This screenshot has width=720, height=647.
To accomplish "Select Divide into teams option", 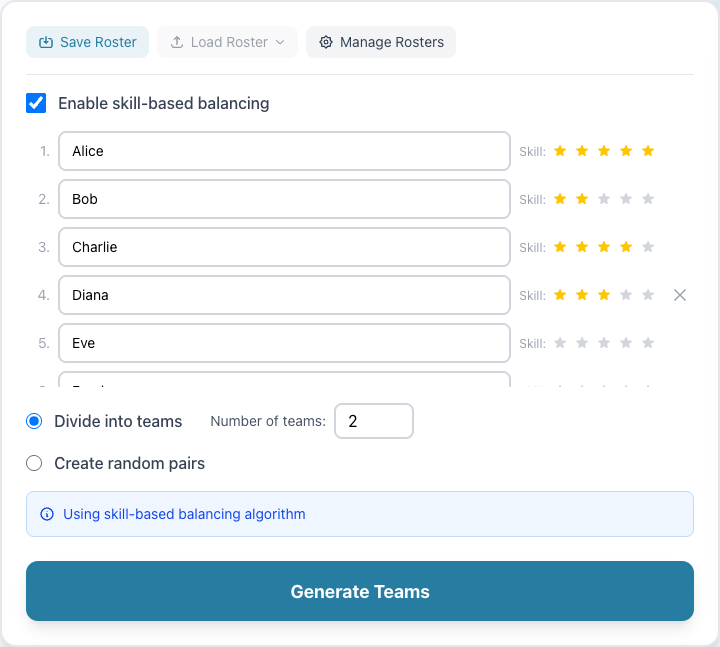I will click(34, 421).
